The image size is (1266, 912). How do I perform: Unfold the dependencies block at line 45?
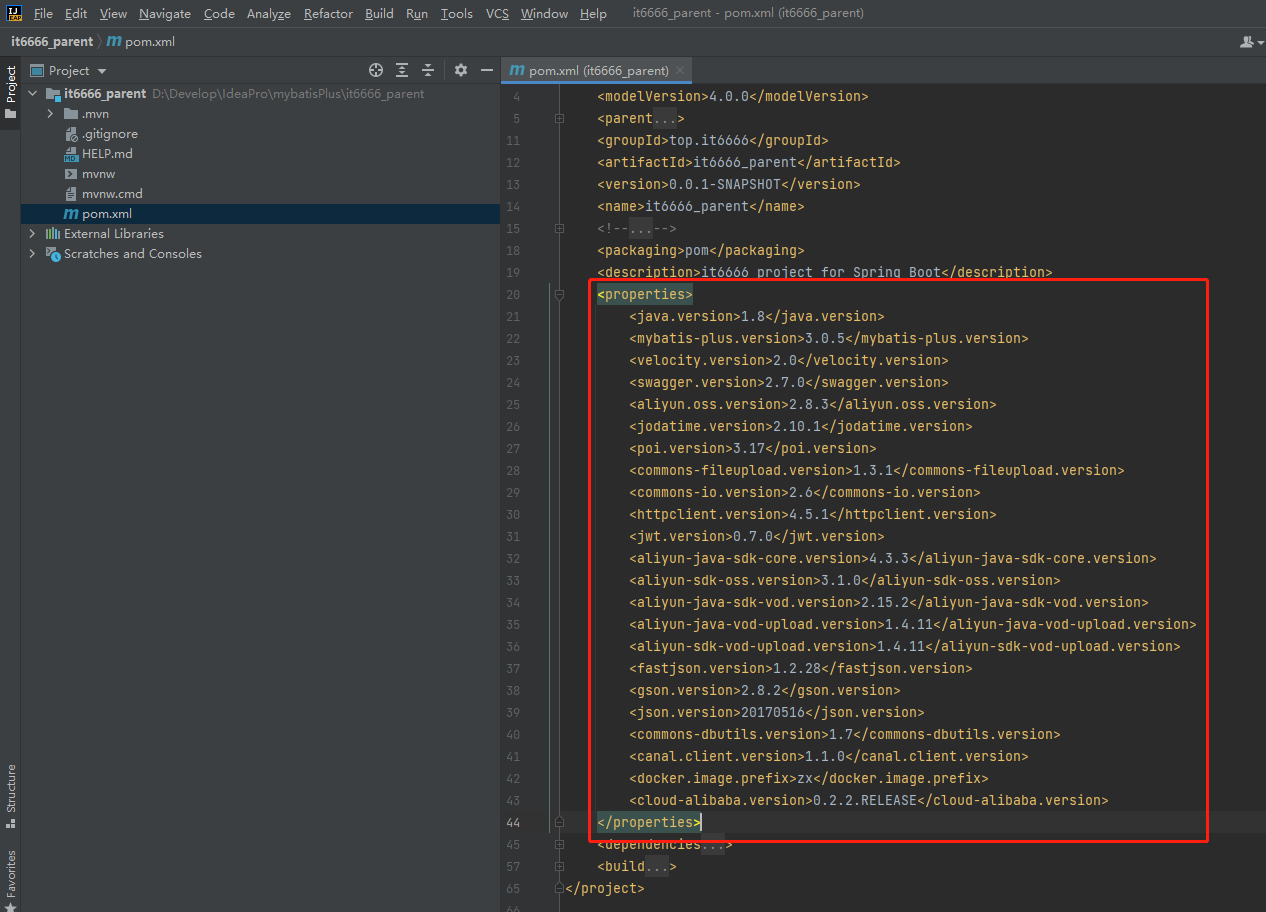tap(559, 845)
